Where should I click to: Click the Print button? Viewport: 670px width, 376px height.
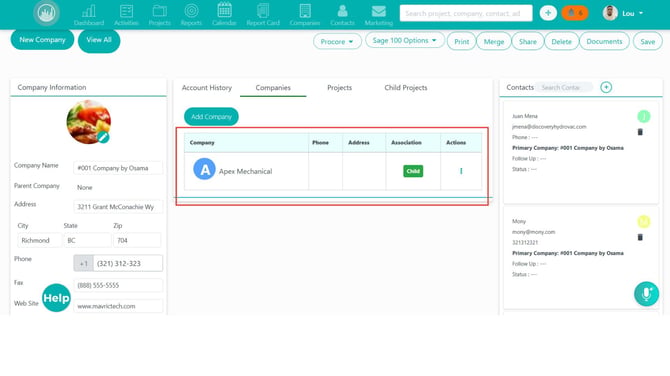point(461,41)
